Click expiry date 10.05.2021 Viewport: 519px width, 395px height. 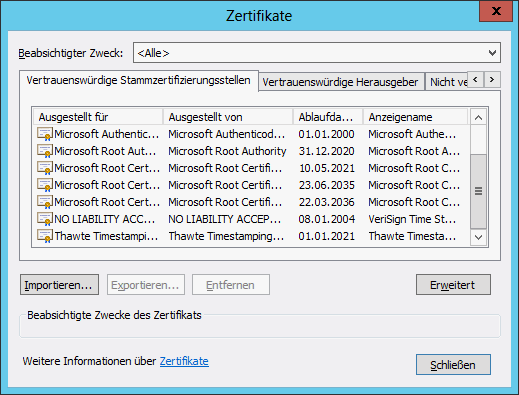326,168
